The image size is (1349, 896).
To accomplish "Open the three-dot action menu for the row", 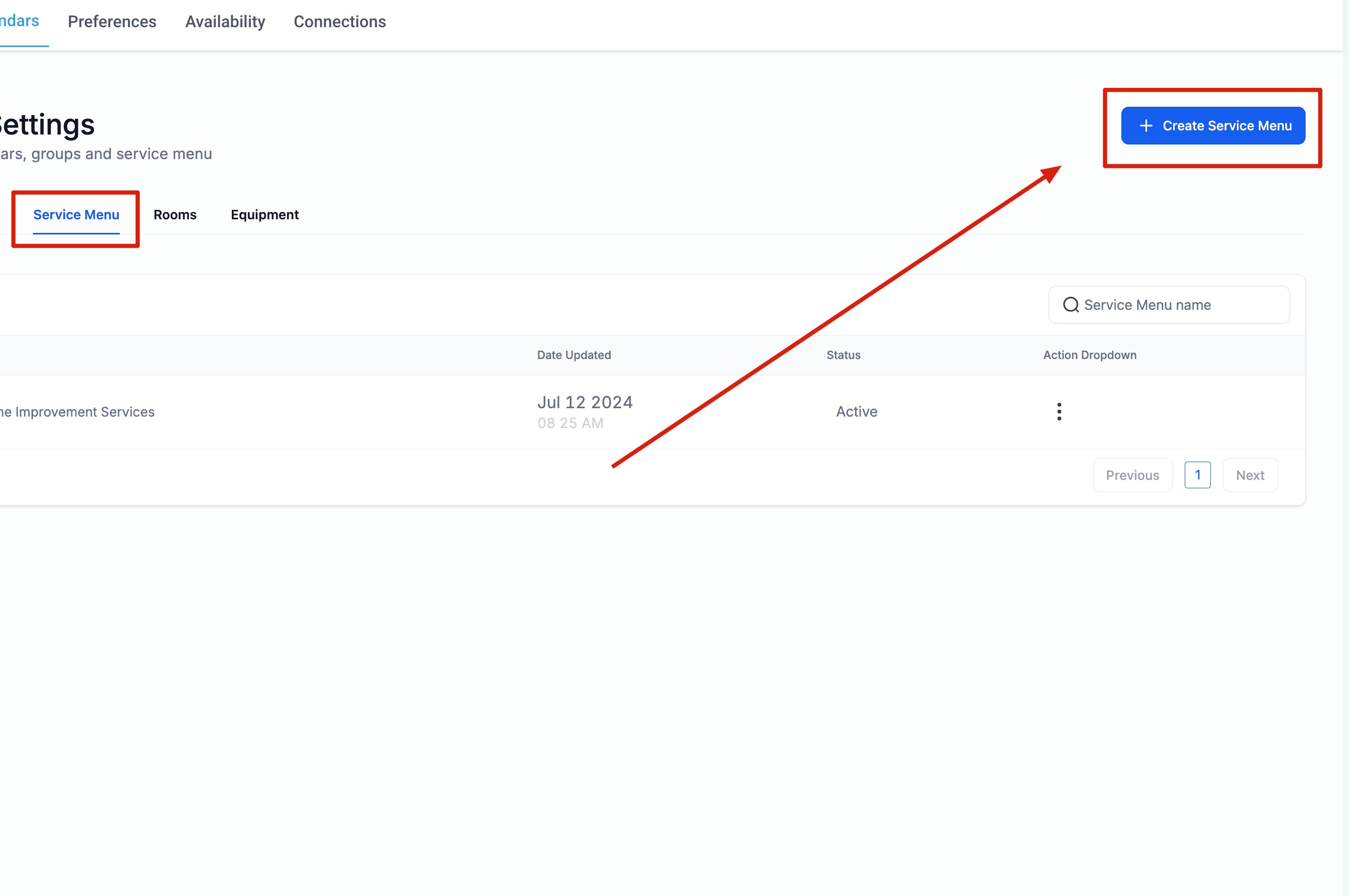I will point(1059,411).
